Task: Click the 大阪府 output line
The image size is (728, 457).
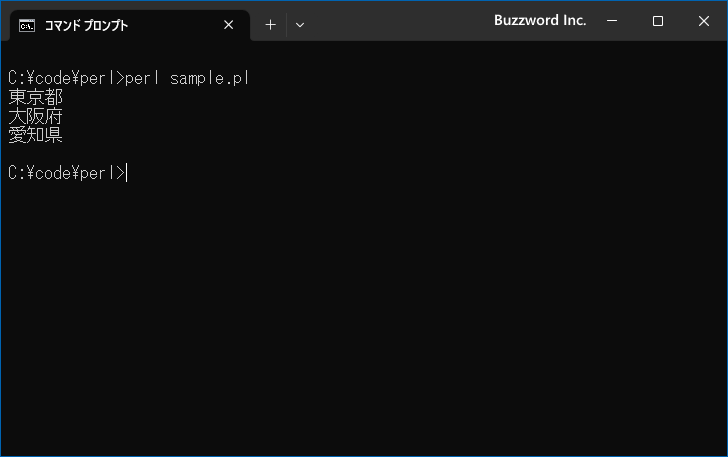Action: click(x=35, y=116)
